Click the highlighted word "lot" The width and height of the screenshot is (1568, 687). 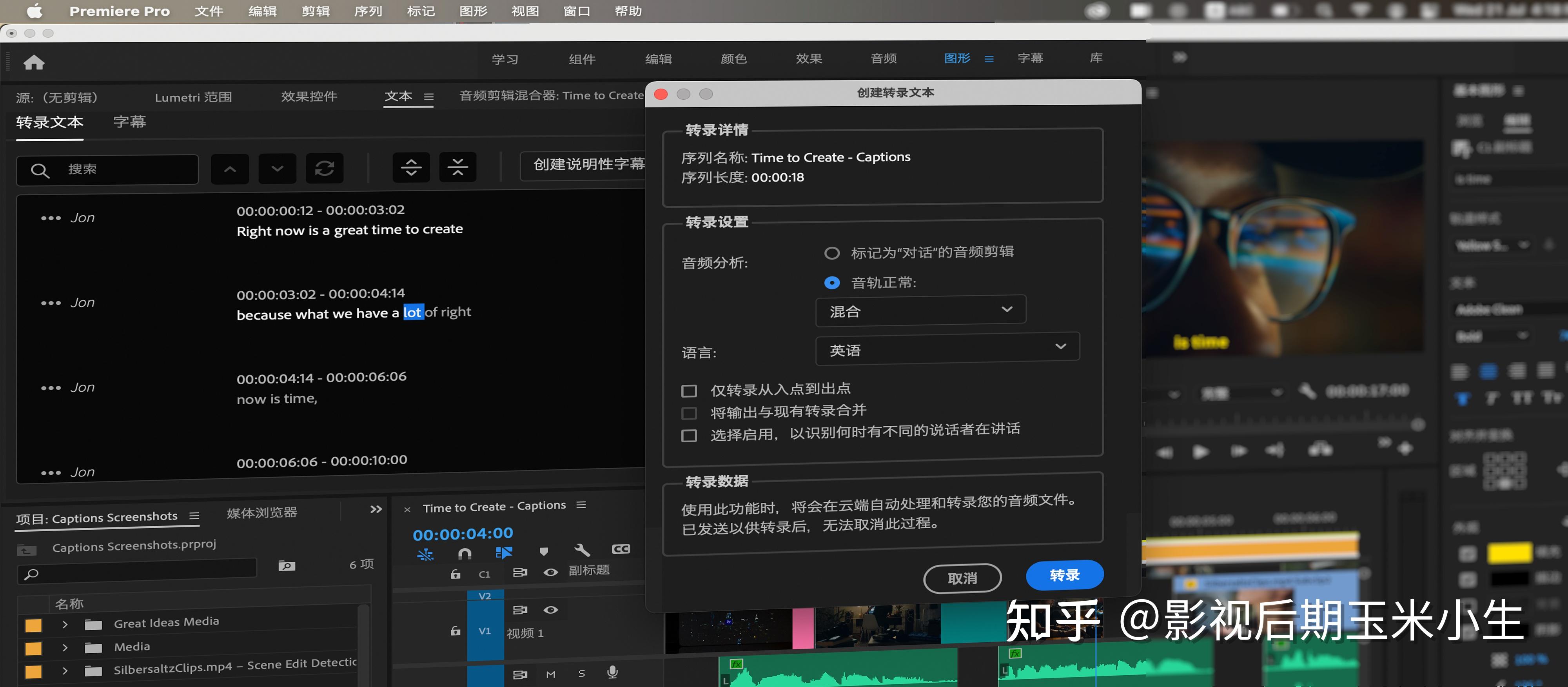coord(413,313)
